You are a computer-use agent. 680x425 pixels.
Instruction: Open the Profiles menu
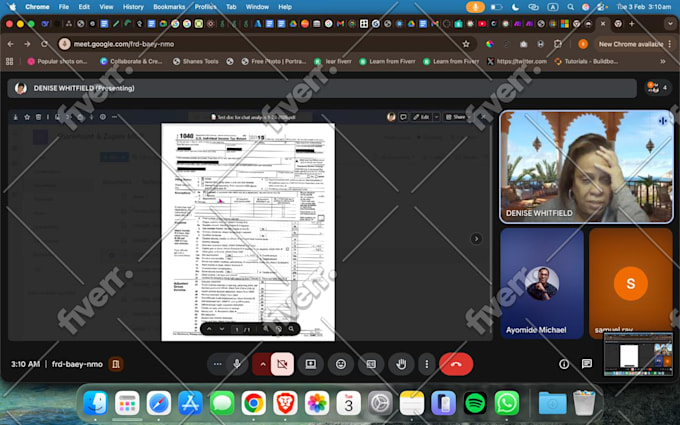point(206,7)
